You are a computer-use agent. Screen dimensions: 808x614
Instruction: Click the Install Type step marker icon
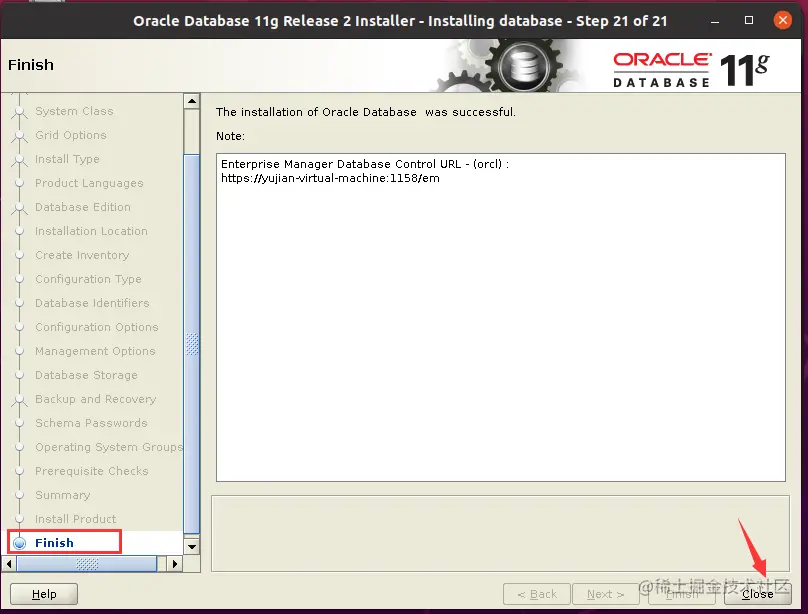tap(20, 160)
